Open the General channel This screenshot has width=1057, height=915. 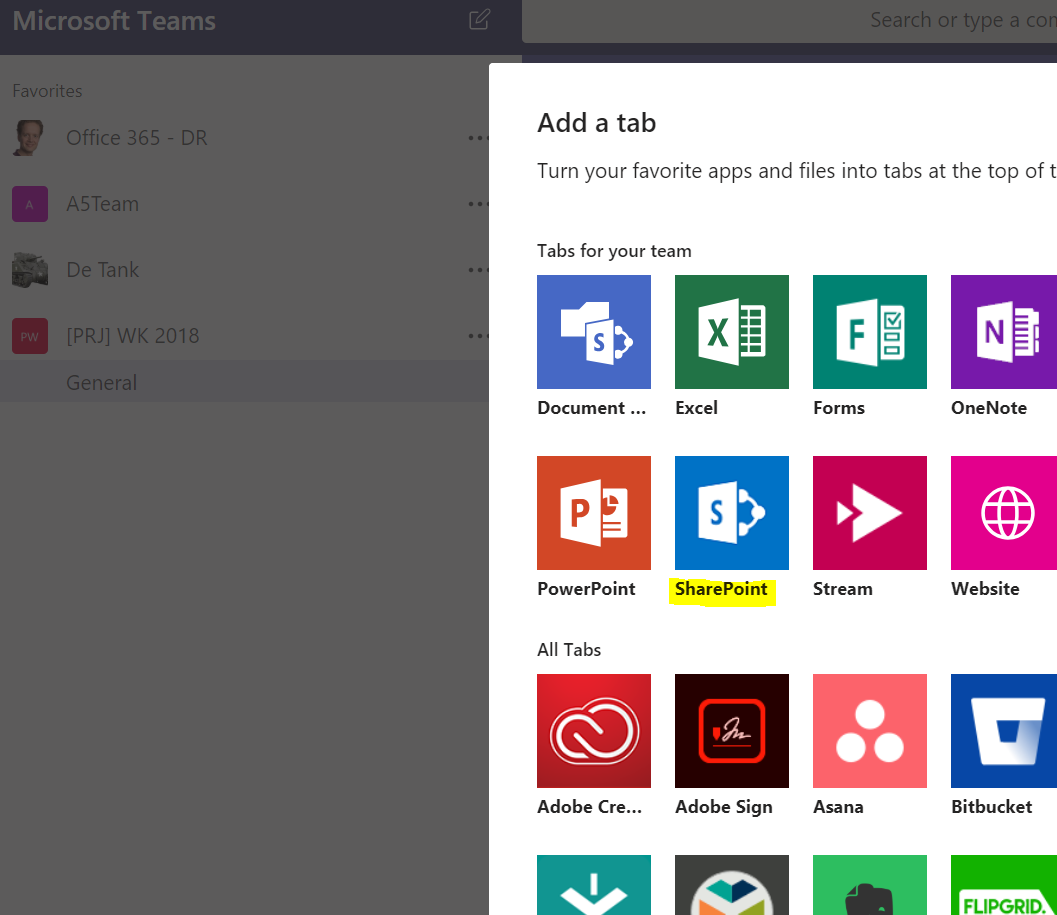click(x=244, y=382)
